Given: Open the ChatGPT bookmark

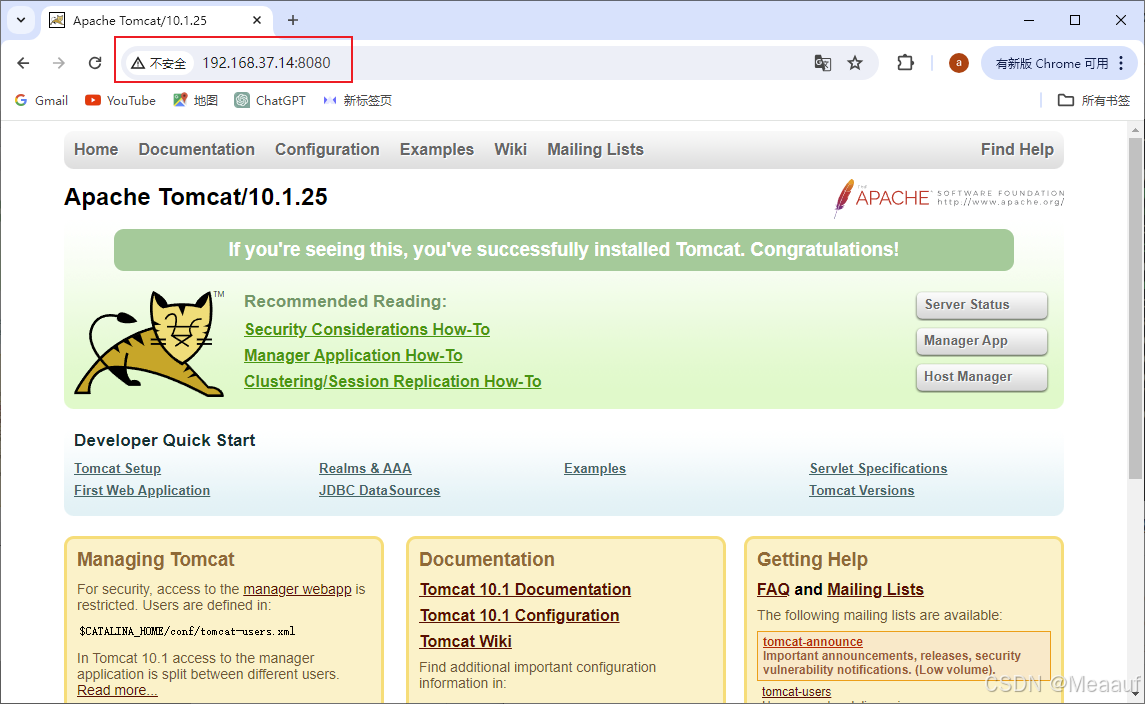Looking at the screenshot, I should [270, 101].
